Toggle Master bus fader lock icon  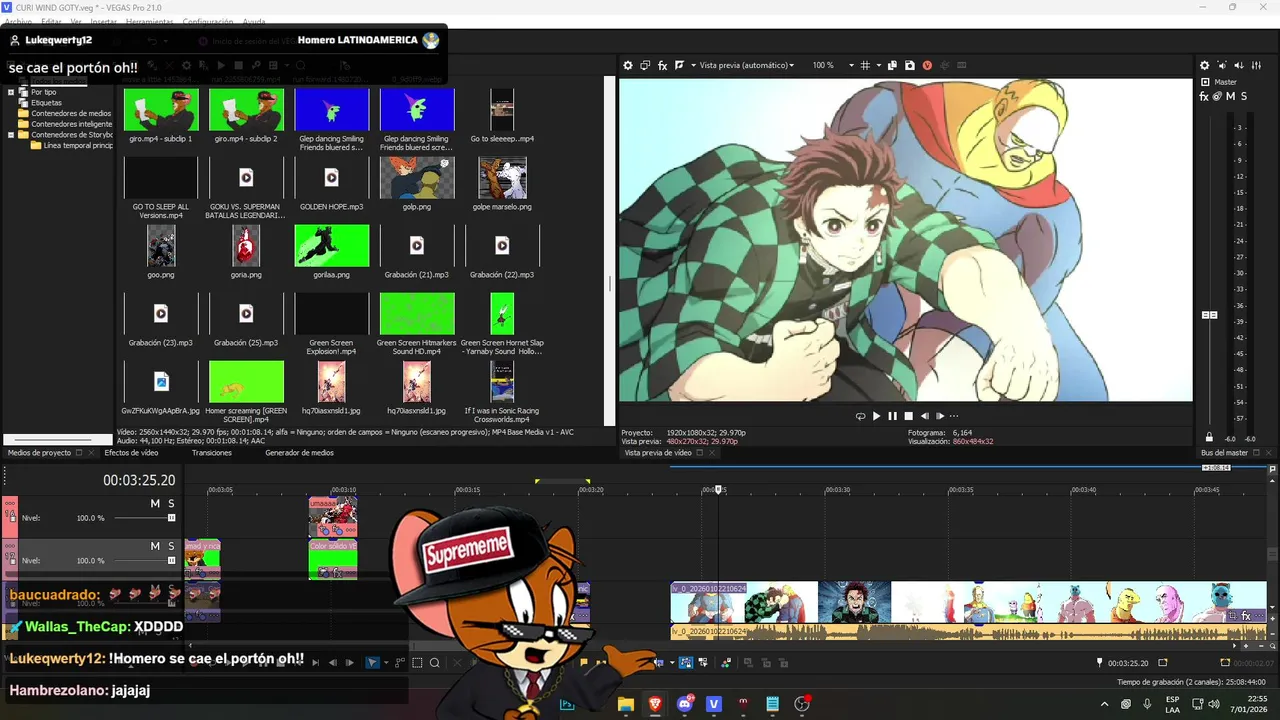tap(1209, 437)
